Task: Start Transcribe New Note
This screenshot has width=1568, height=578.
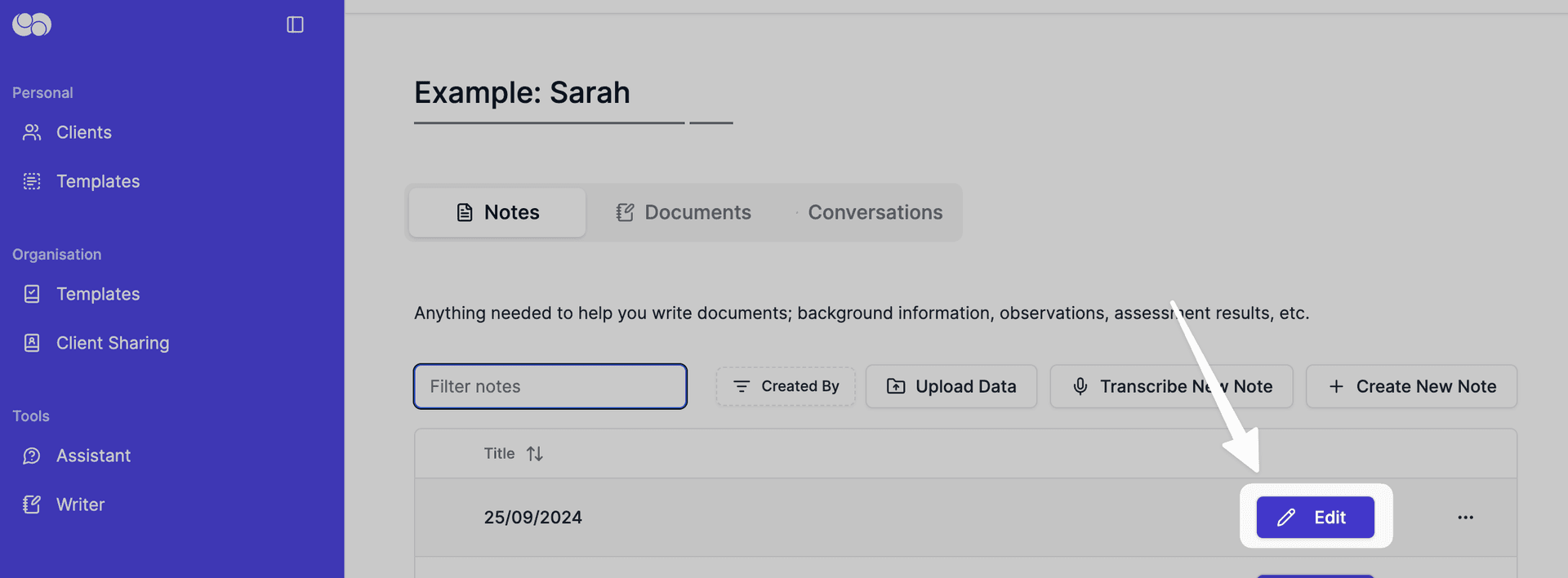Action: coord(1171,386)
